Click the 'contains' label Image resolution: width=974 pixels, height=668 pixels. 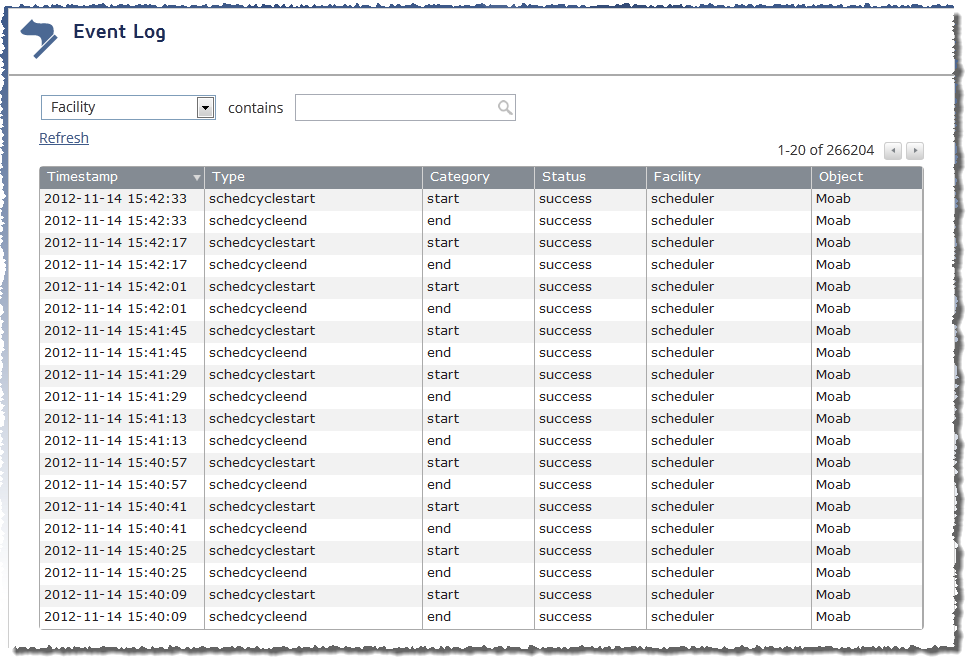coord(255,108)
